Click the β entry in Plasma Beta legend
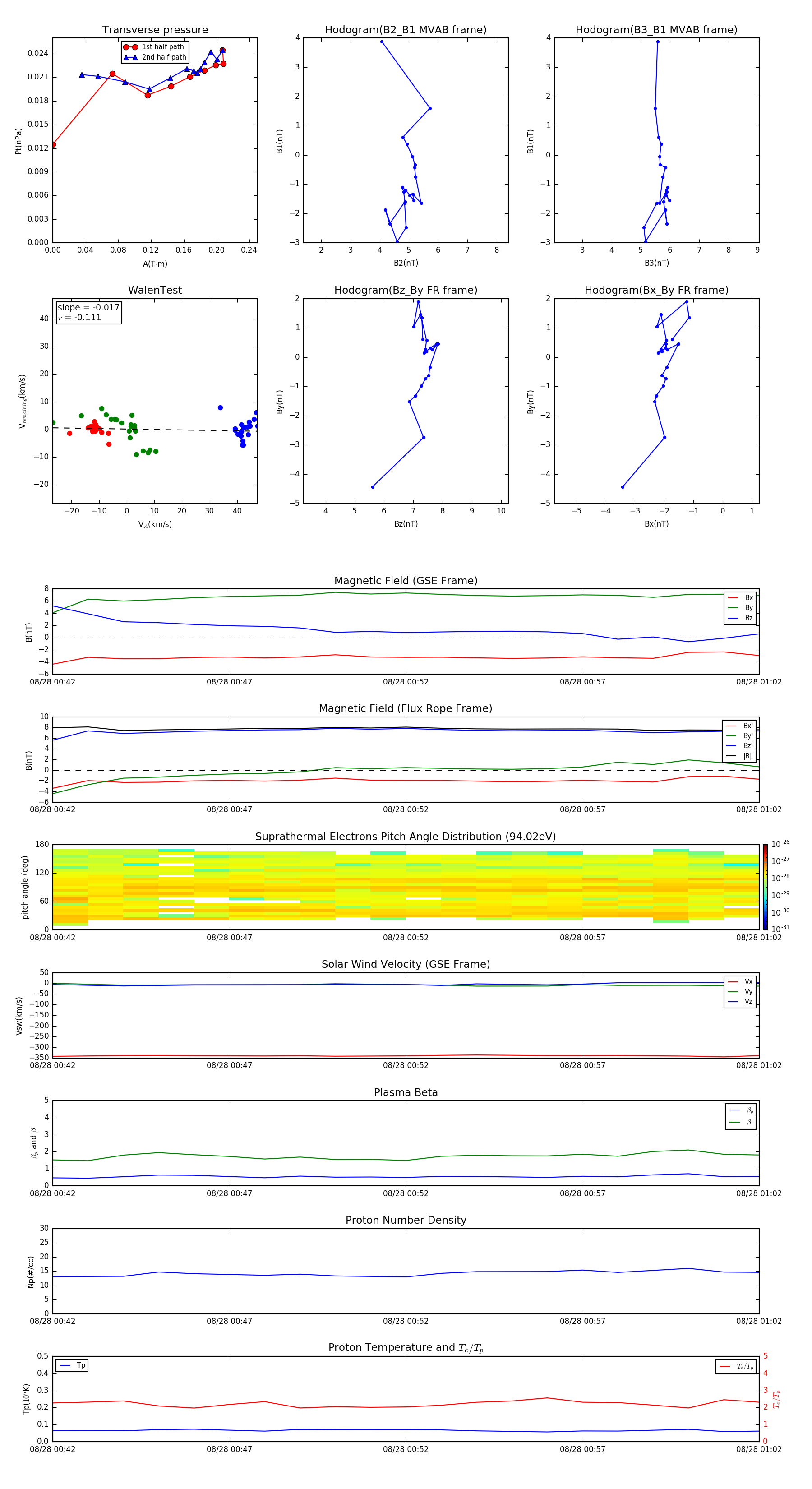This screenshot has width=812, height=1489. 741,1122
